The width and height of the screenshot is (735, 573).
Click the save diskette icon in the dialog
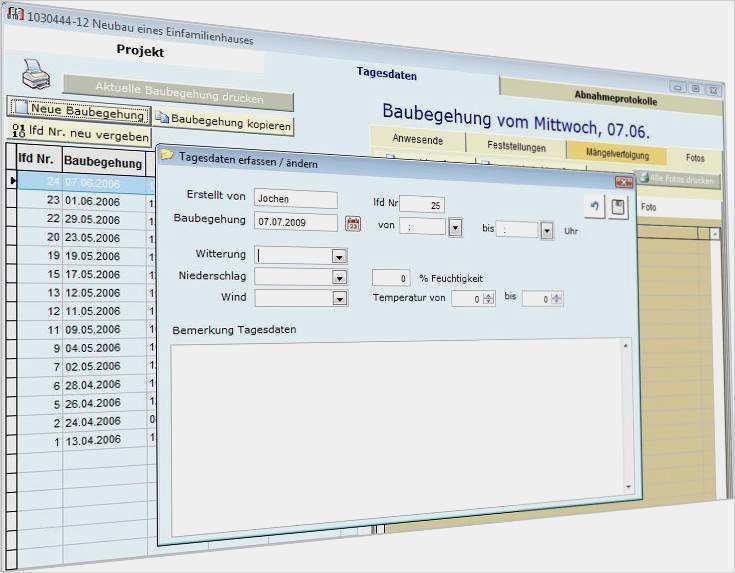[x=619, y=207]
